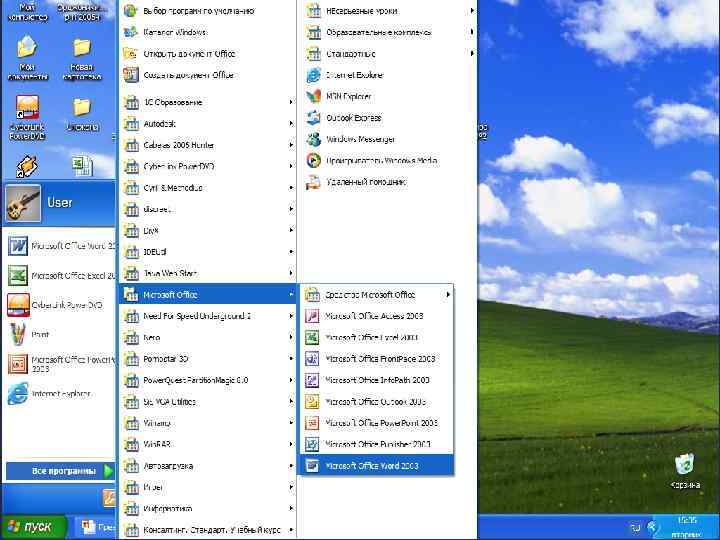The width and height of the screenshot is (720, 540).
Task: Open Microsoft Office FrontPage 2003
Action: 376,359
